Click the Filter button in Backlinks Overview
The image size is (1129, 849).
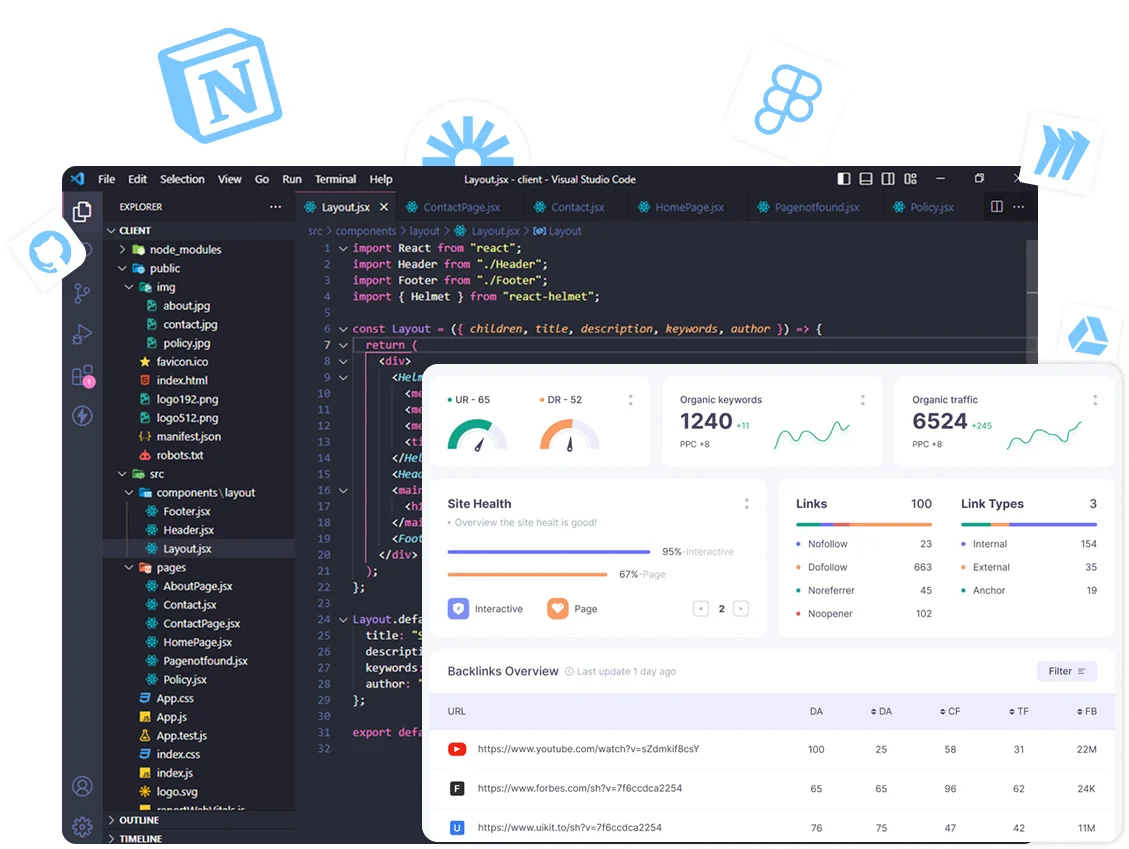1066,671
